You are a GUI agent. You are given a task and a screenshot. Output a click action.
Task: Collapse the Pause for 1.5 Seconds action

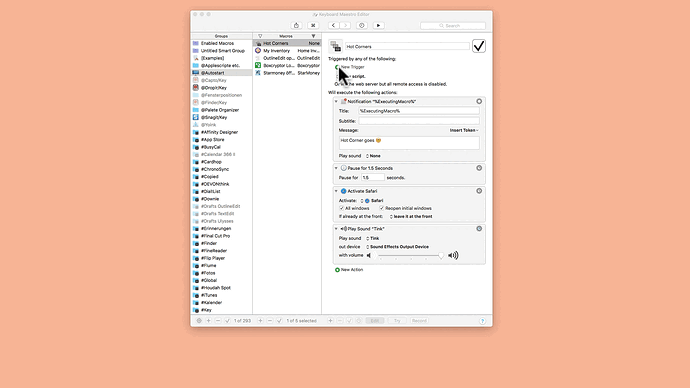coord(336,168)
